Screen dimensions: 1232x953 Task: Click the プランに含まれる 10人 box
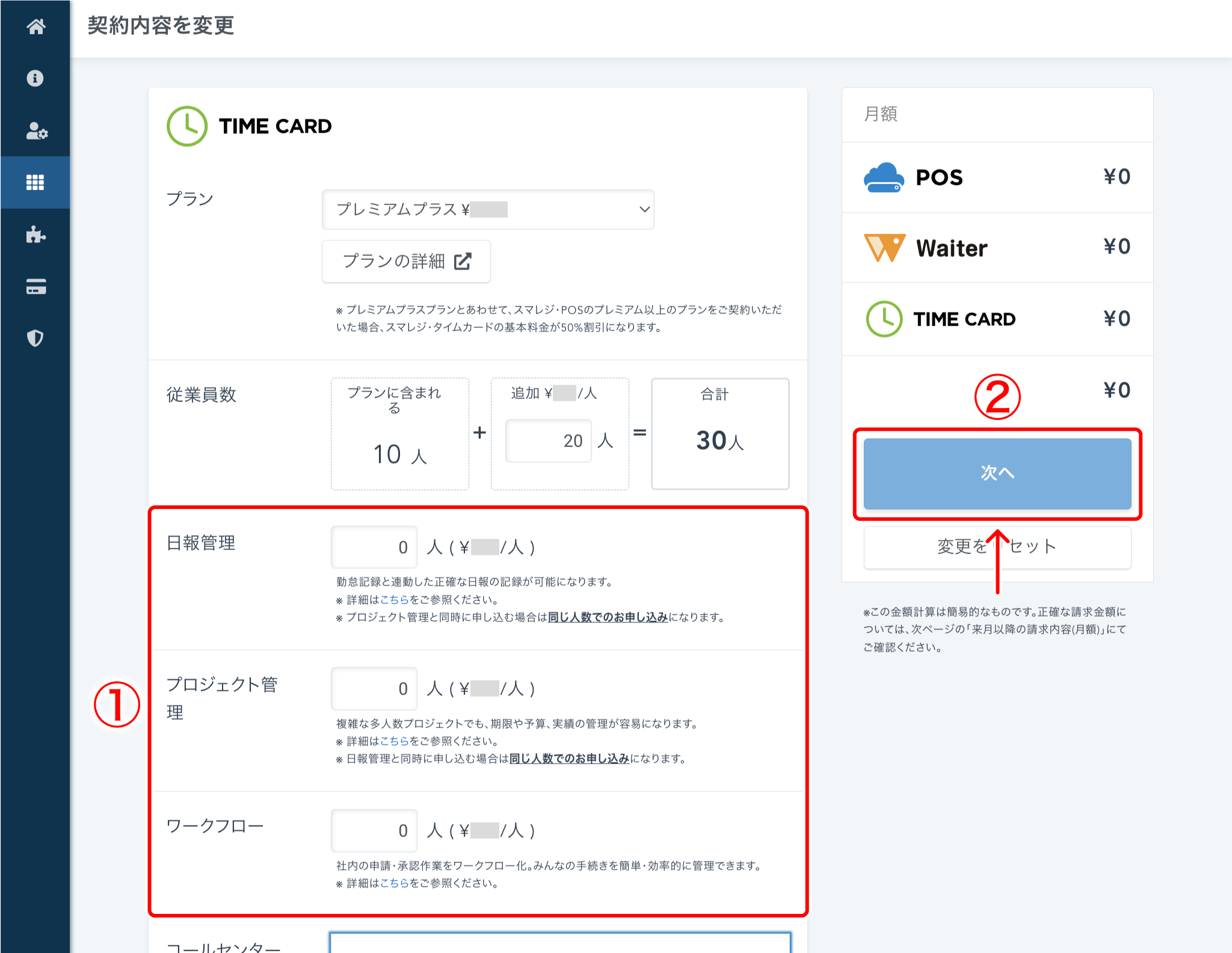399,434
